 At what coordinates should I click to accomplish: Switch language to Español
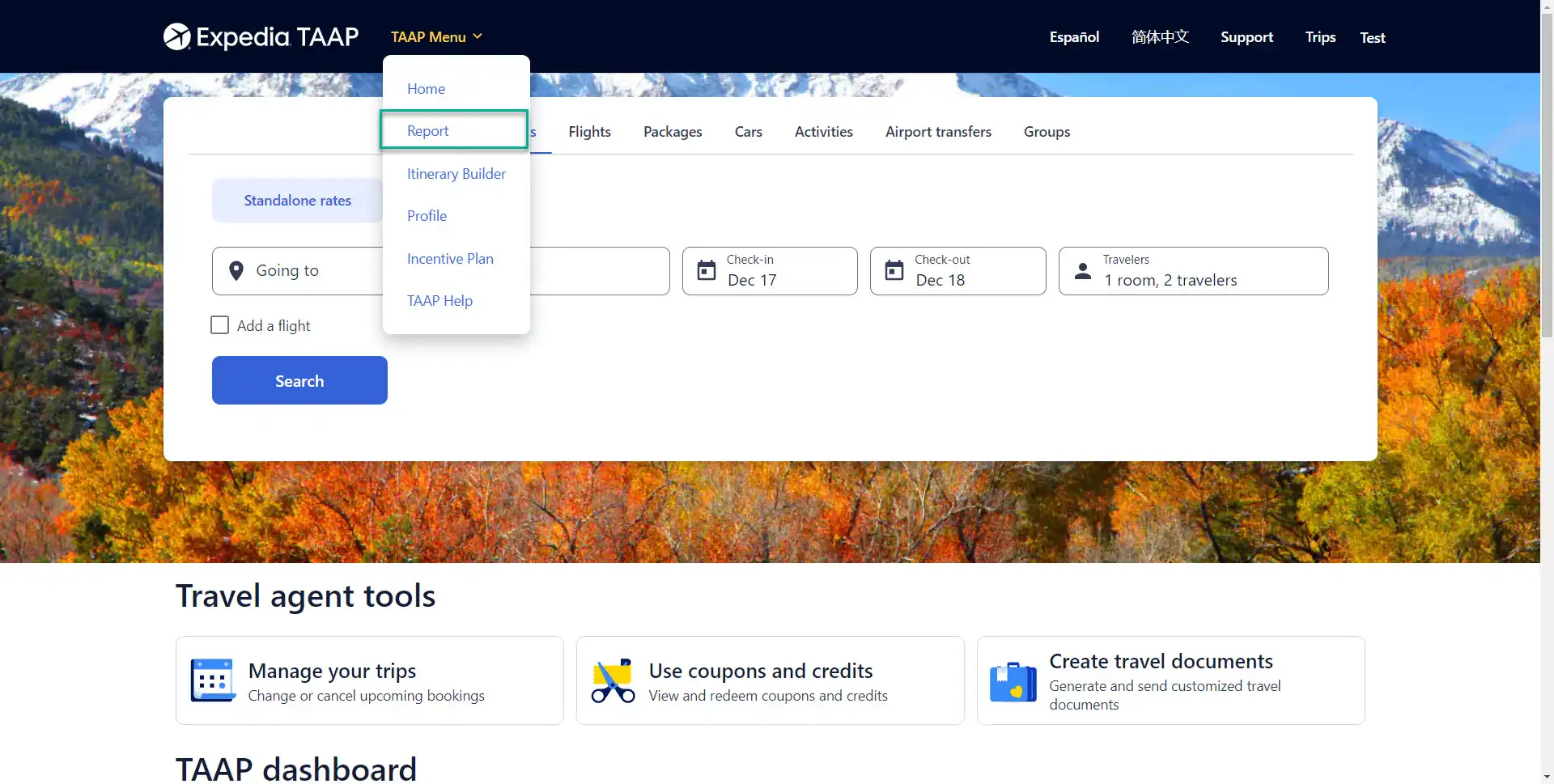point(1074,37)
